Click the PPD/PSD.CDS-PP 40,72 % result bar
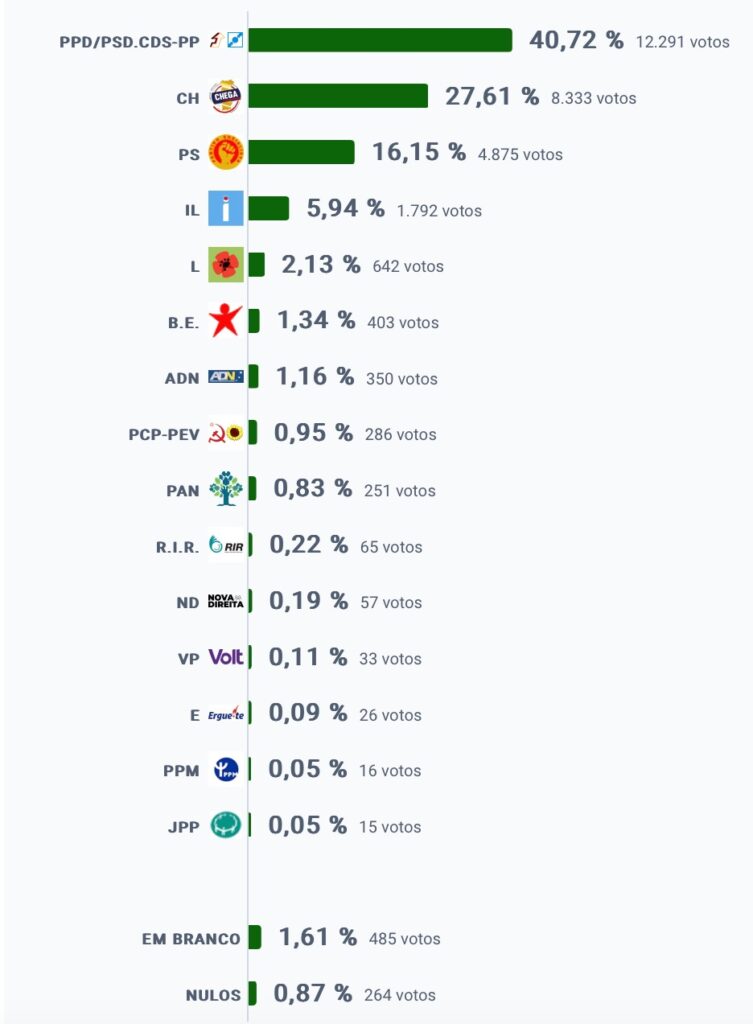Image resolution: width=753 pixels, height=1024 pixels. click(380, 40)
